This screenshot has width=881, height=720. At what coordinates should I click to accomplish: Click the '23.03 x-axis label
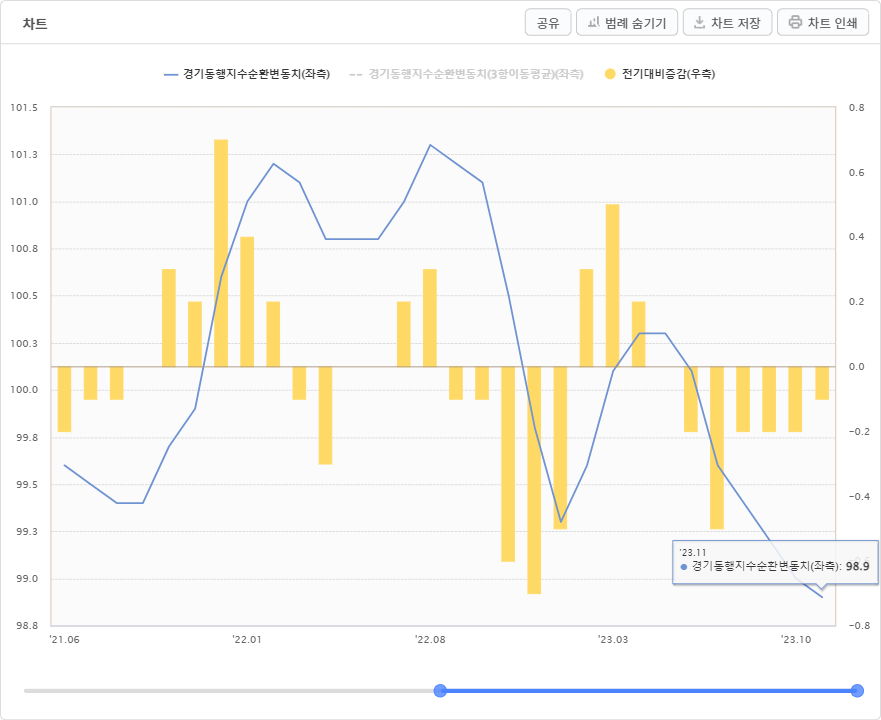point(613,640)
